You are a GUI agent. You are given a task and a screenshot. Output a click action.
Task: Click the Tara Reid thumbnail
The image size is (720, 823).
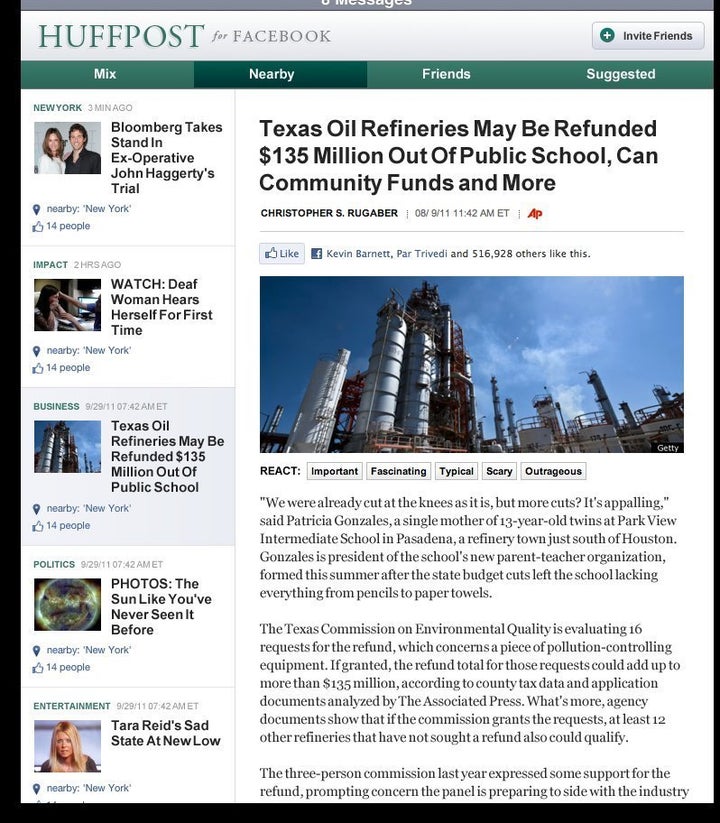[67, 746]
